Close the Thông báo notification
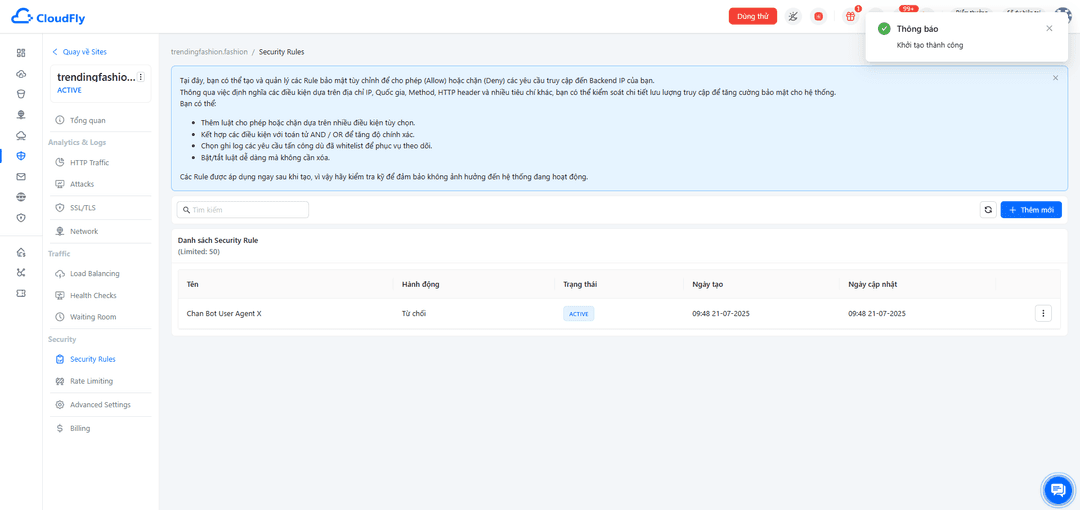The image size is (1080, 510). pyautogui.click(x=1049, y=28)
